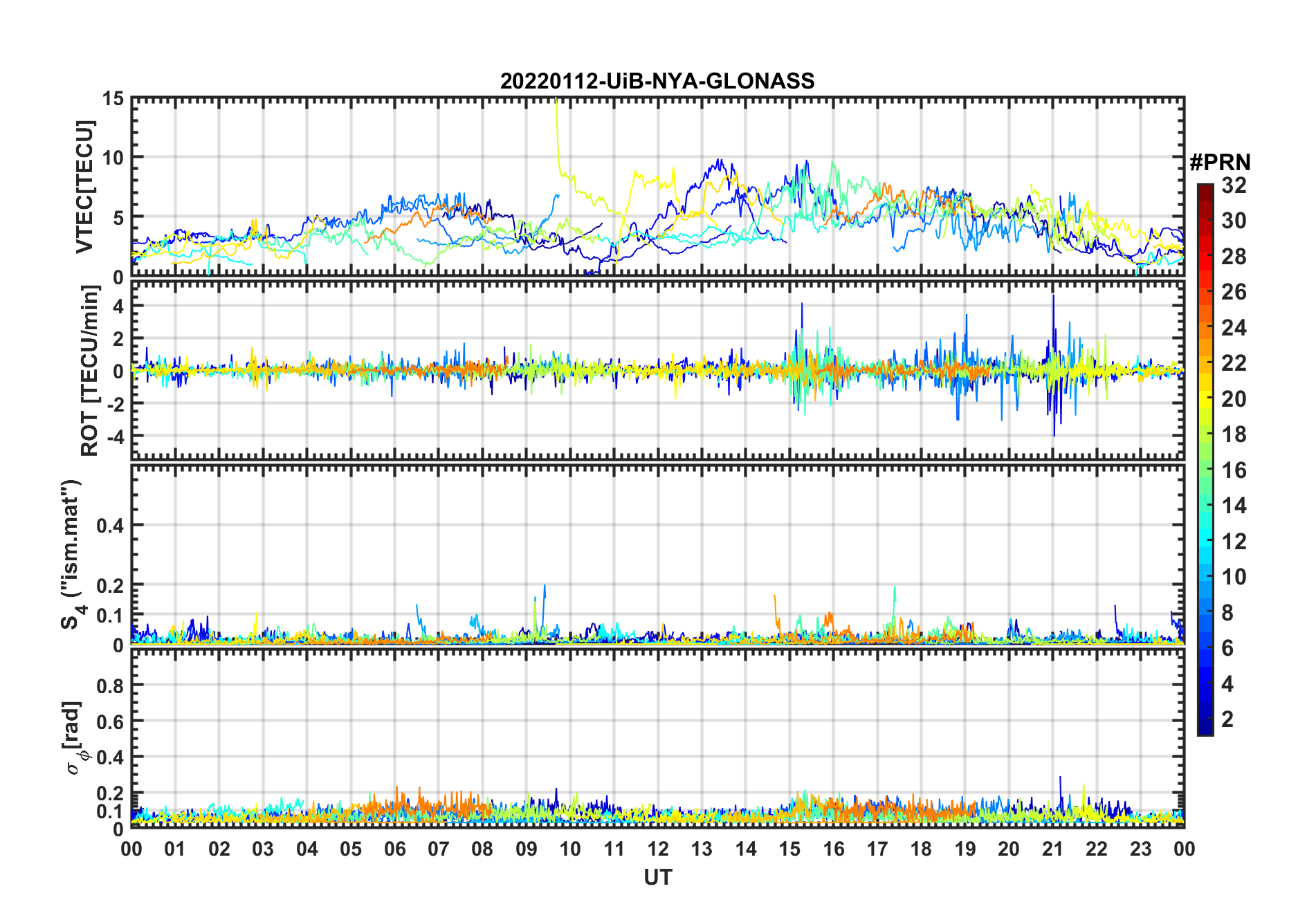Viewport: 1316px width, 920px height.
Task: Click the ROT y-axis tick label -2
Action: (114, 403)
